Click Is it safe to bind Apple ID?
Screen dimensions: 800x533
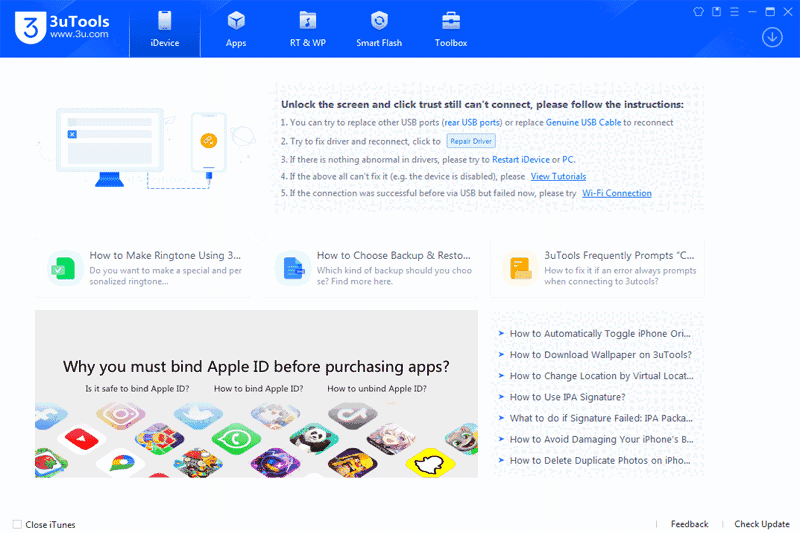tap(137, 389)
